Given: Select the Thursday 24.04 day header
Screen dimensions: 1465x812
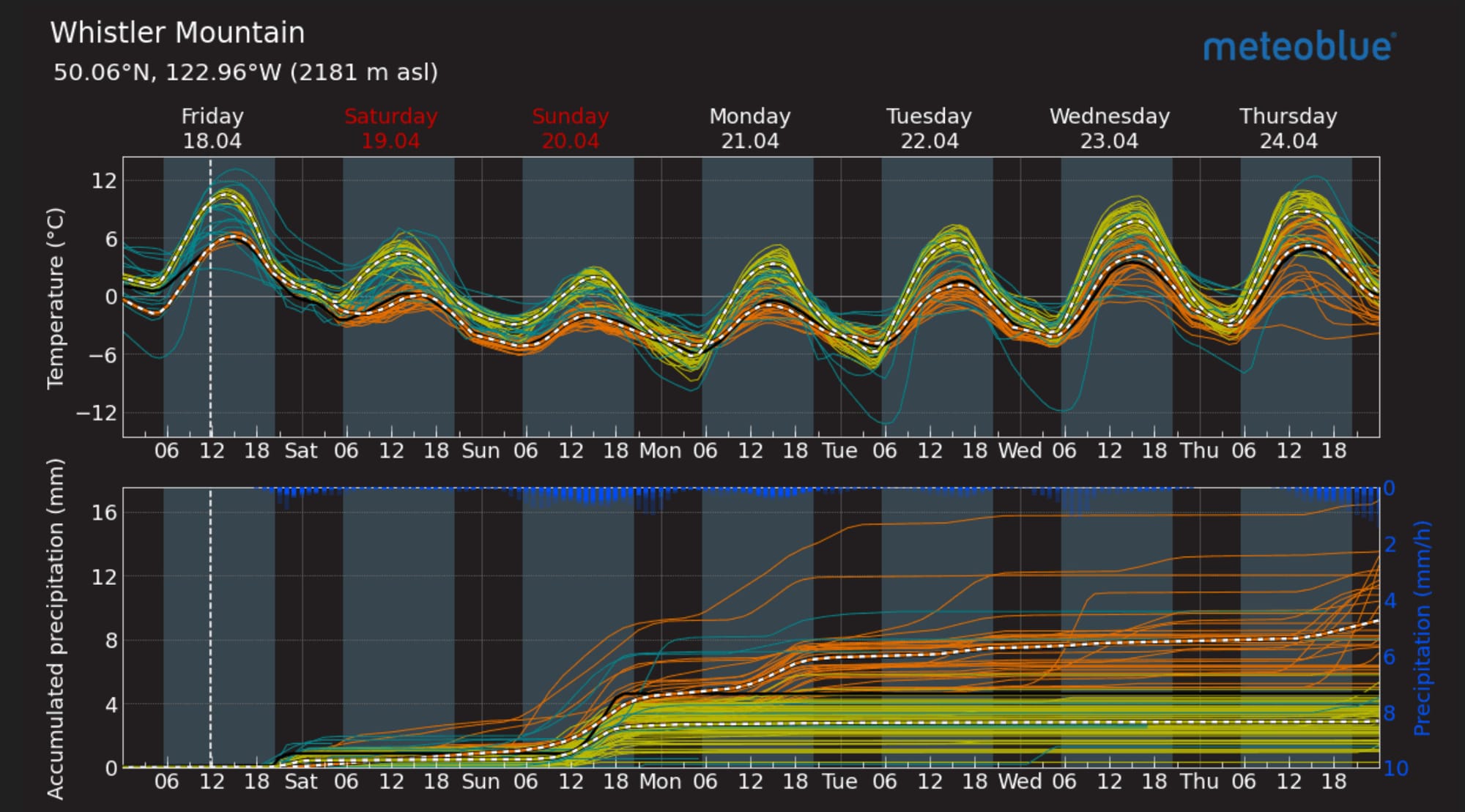Looking at the screenshot, I should [1288, 128].
